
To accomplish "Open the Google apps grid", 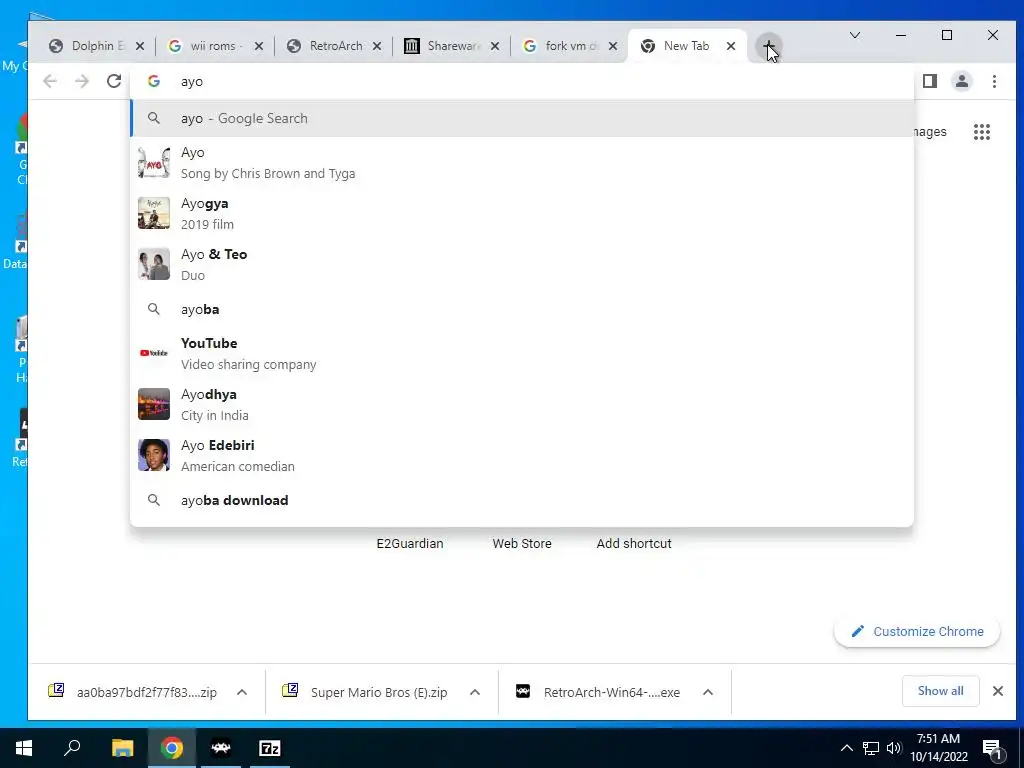I will click(982, 132).
